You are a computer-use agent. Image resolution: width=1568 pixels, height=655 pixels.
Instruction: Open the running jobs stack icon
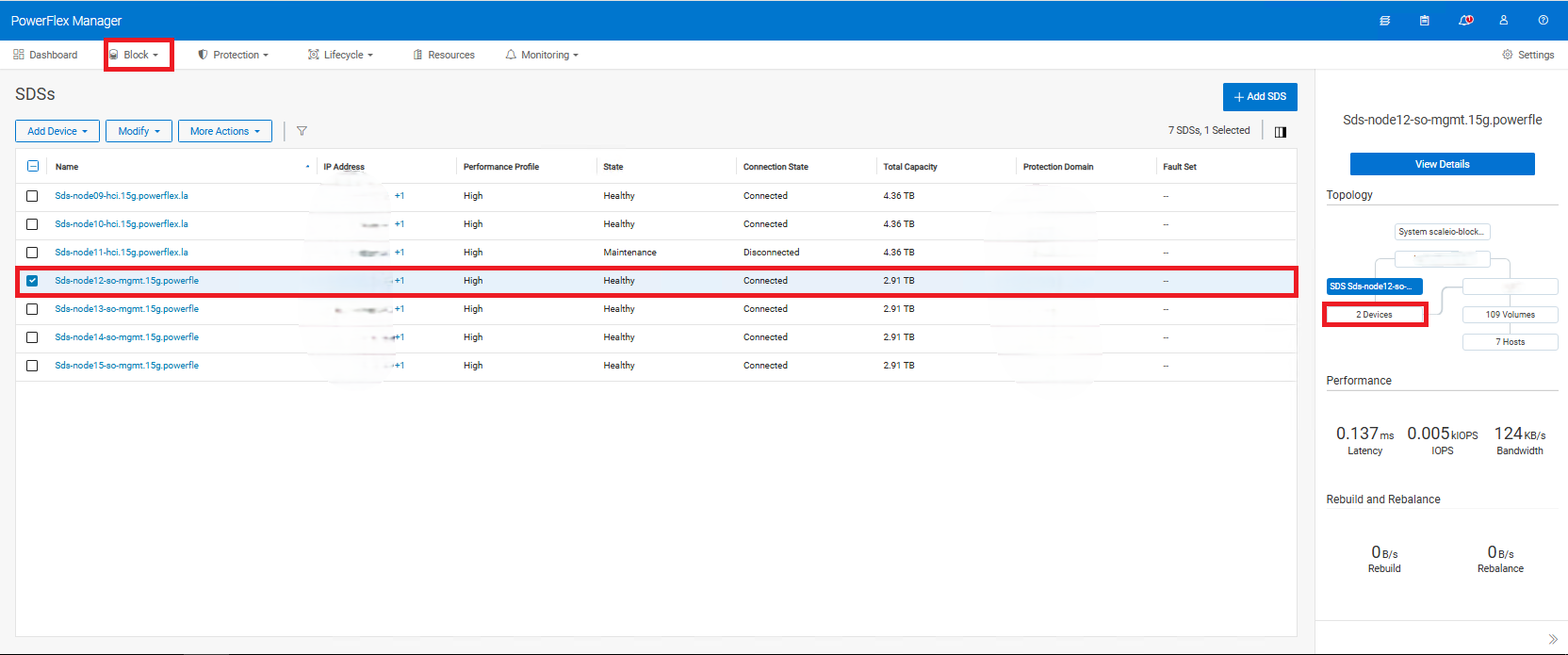(x=1384, y=21)
